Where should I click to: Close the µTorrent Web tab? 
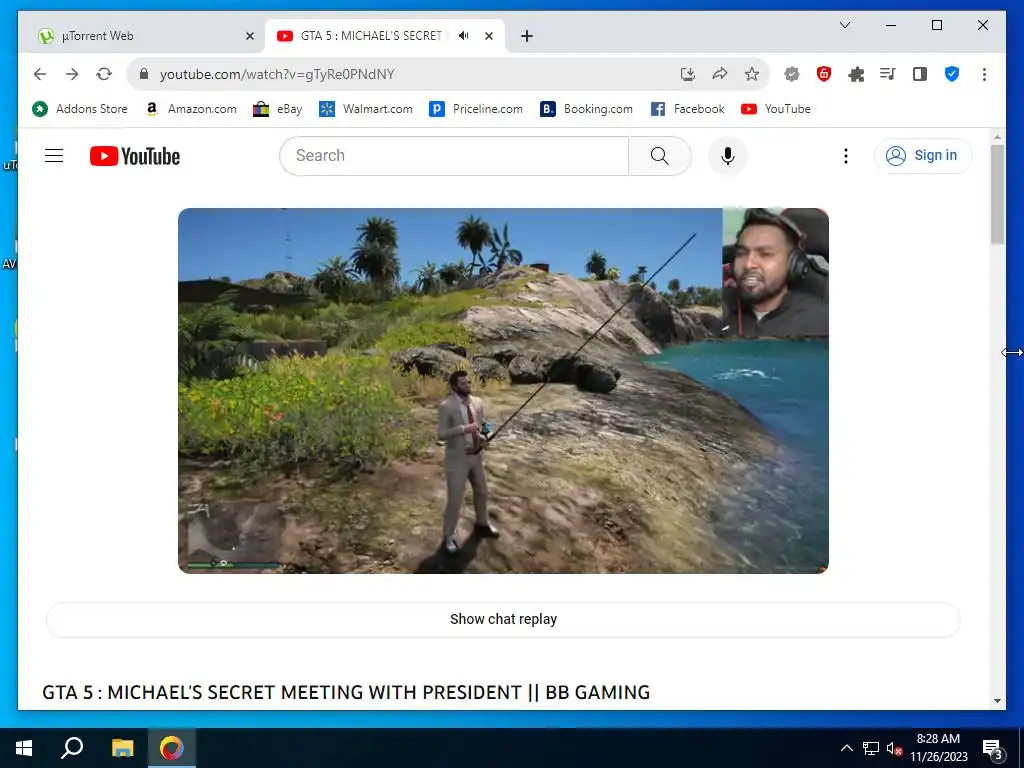249,36
